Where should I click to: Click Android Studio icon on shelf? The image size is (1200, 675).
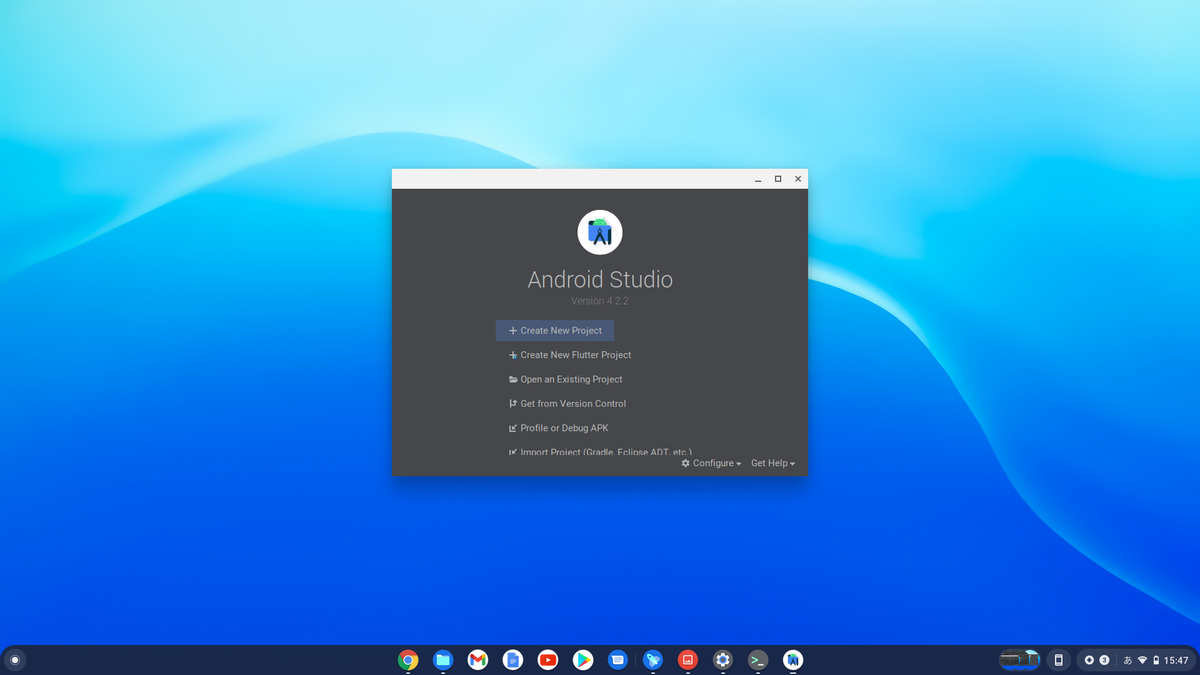coord(793,660)
